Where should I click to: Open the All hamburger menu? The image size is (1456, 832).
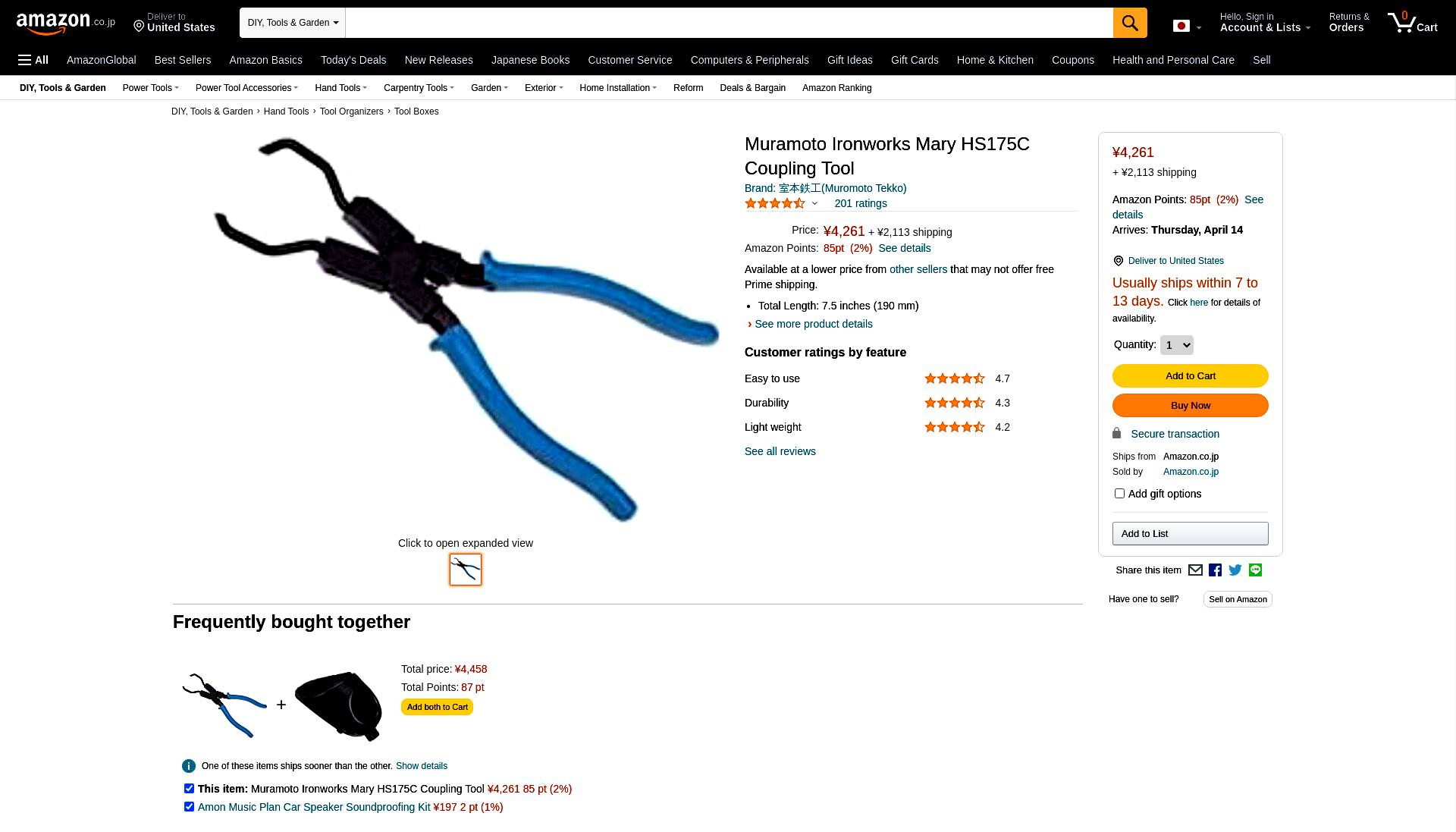tap(33, 60)
